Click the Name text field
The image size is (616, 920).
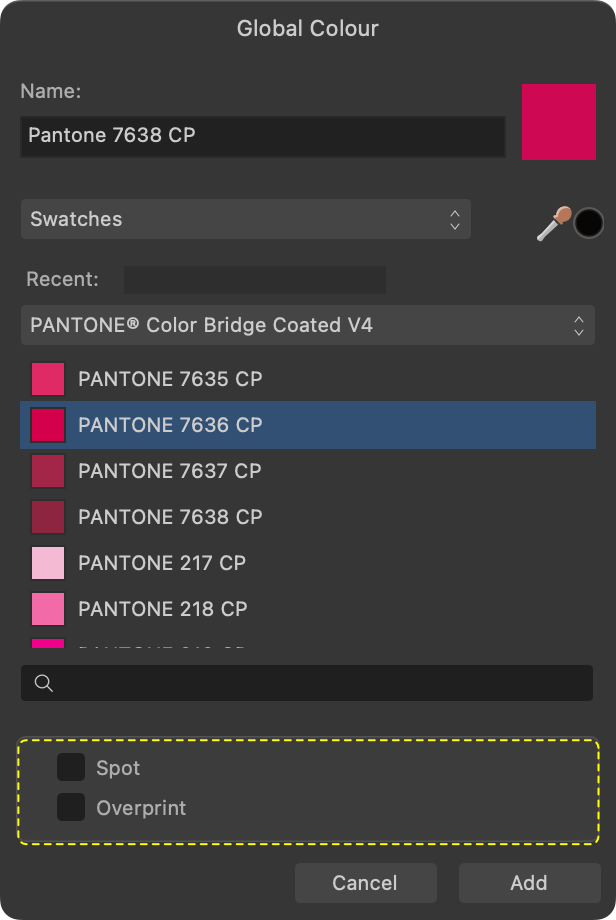[262, 136]
